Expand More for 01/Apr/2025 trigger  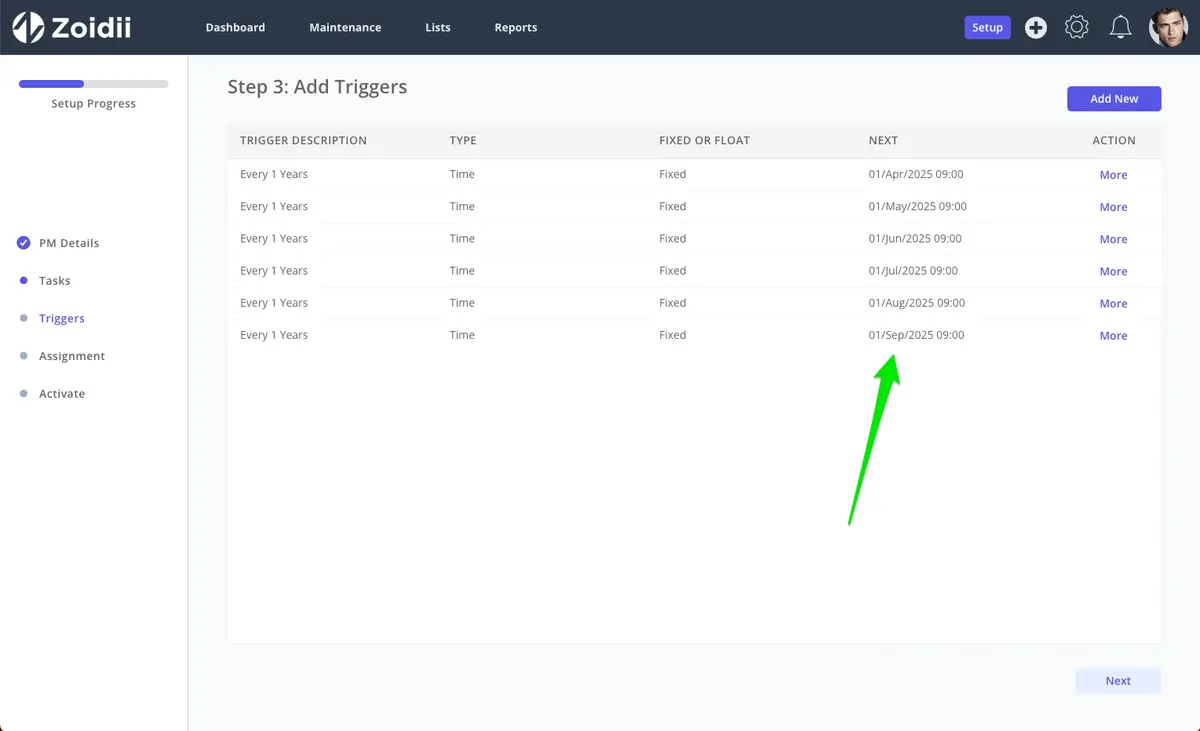[x=1113, y=175]
